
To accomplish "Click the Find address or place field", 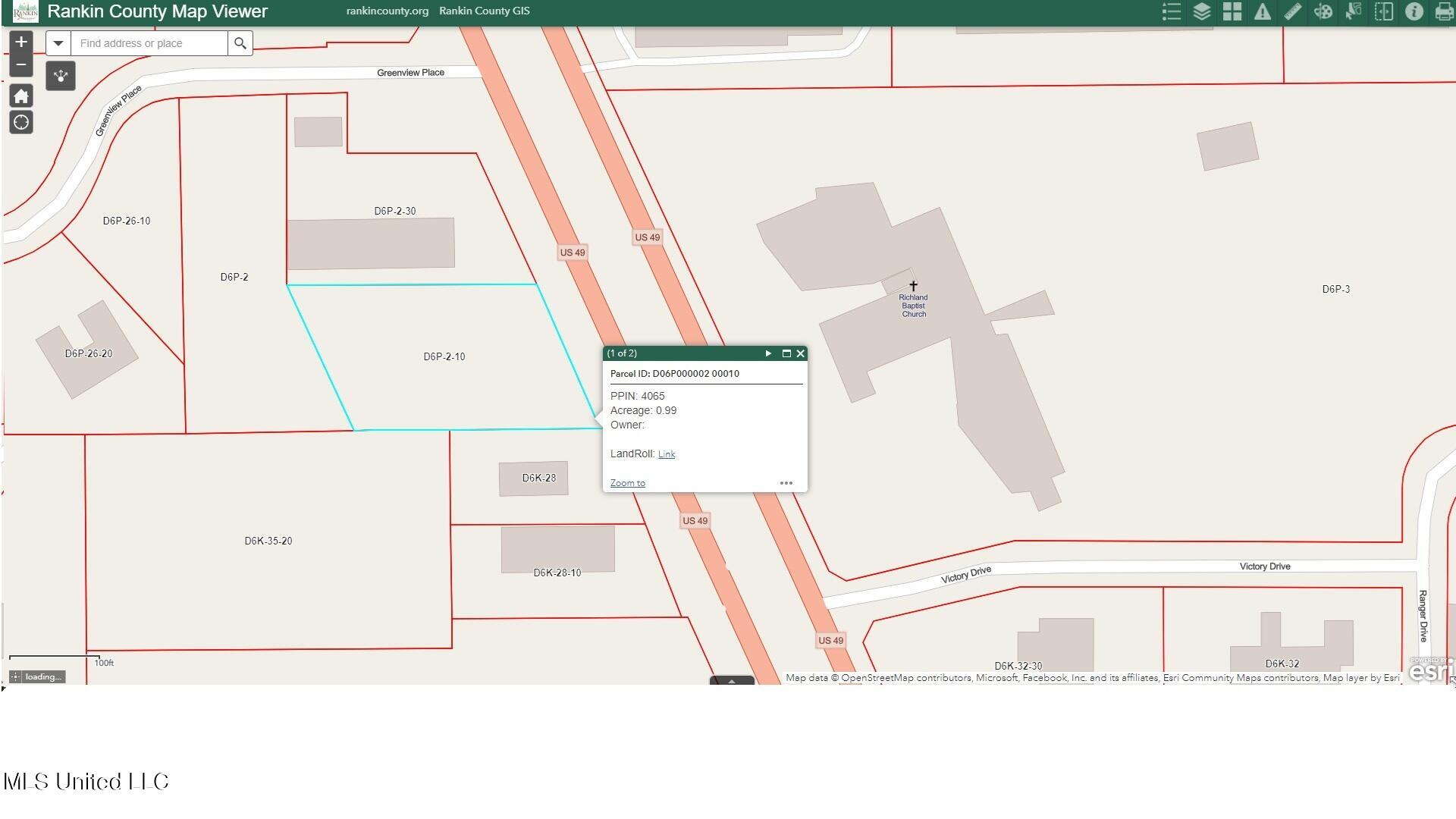I will [149, 43].
